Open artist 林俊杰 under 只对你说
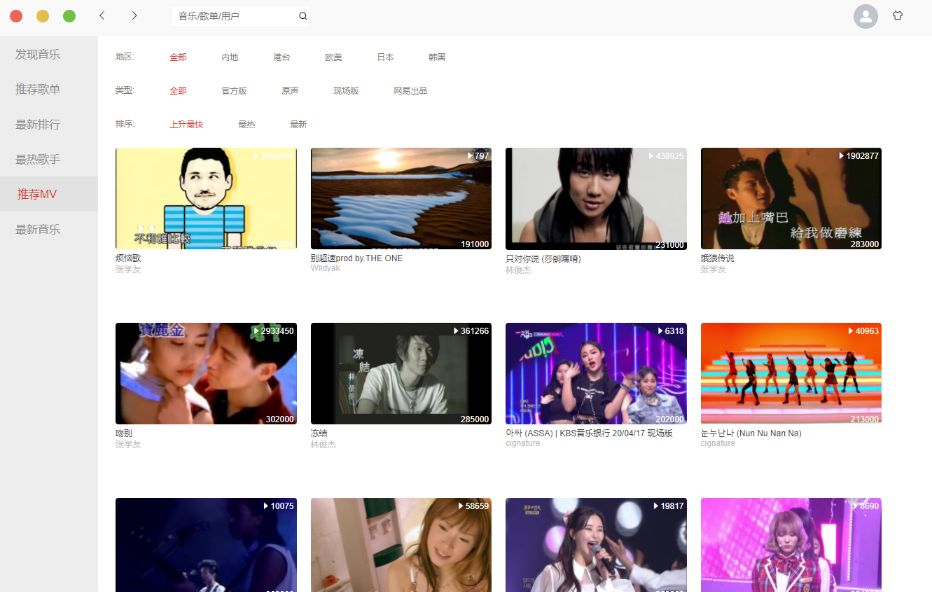This screenshot has height=592, width=932. [518, 270]
